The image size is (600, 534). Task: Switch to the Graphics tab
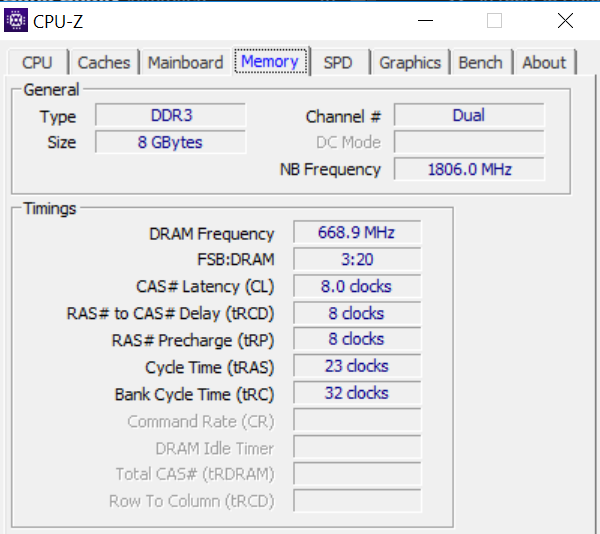click(x=410, y=62)
